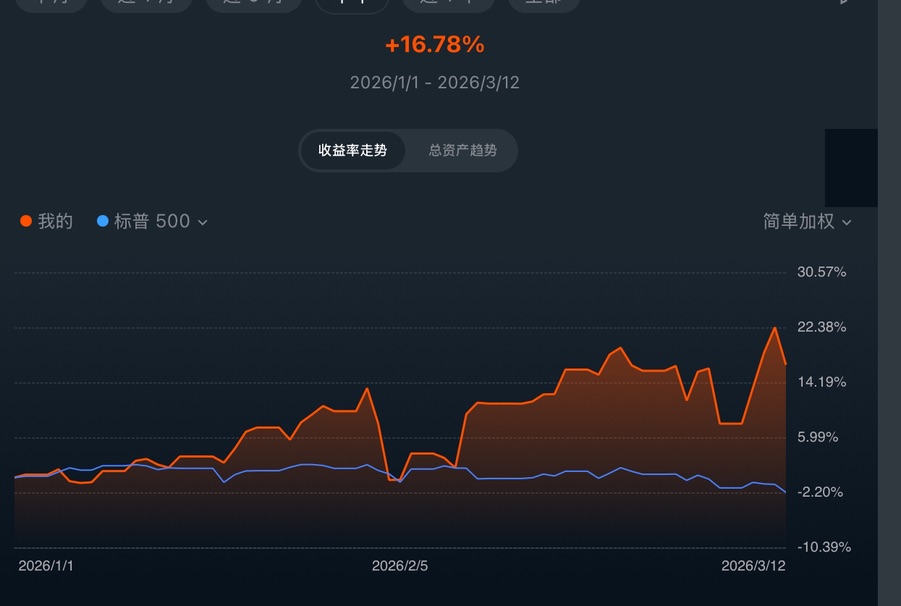The height and width of the screenshot is (606, 901).
Task: Select the highlighted time period pill at top
Action: coord(352,4)
